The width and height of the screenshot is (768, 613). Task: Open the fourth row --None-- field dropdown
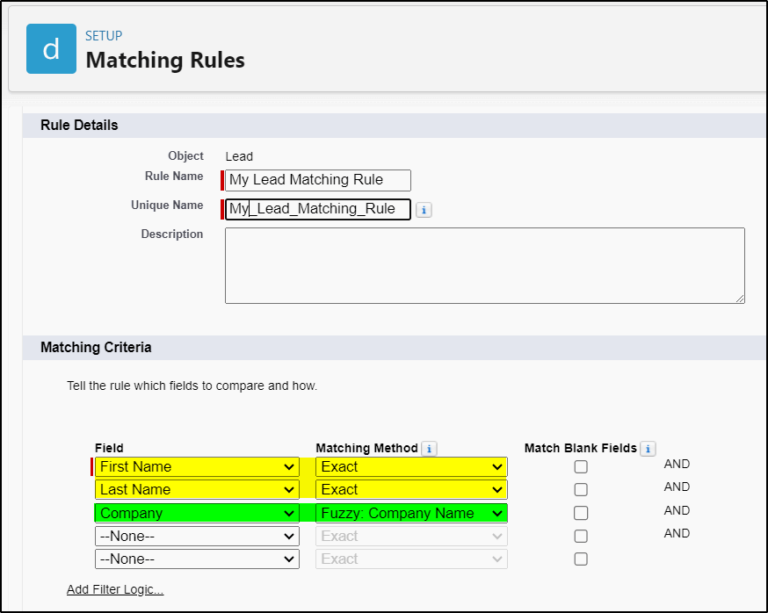click(197, 536)
